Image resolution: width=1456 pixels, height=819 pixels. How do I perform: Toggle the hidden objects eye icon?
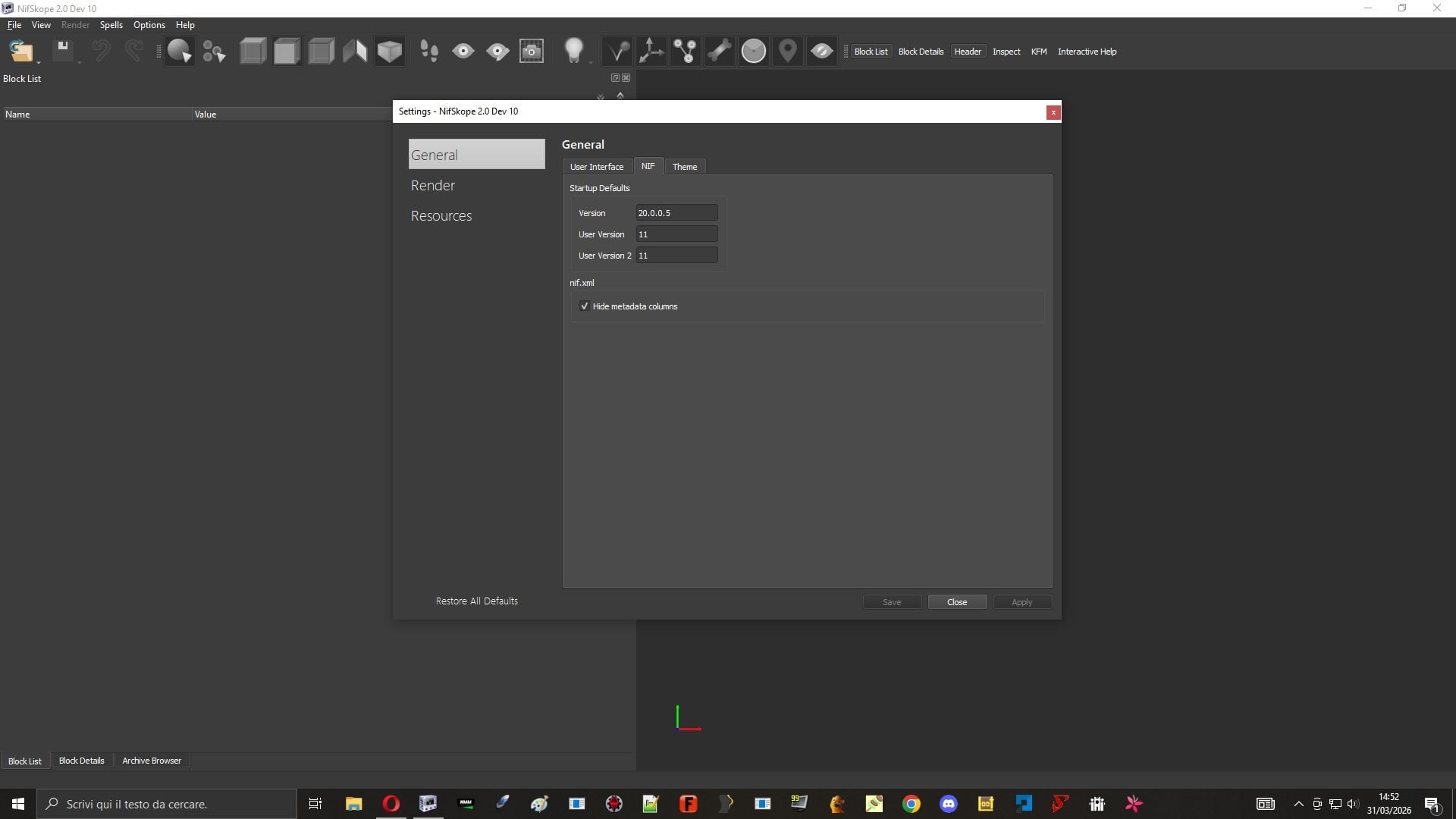point(822,52)
